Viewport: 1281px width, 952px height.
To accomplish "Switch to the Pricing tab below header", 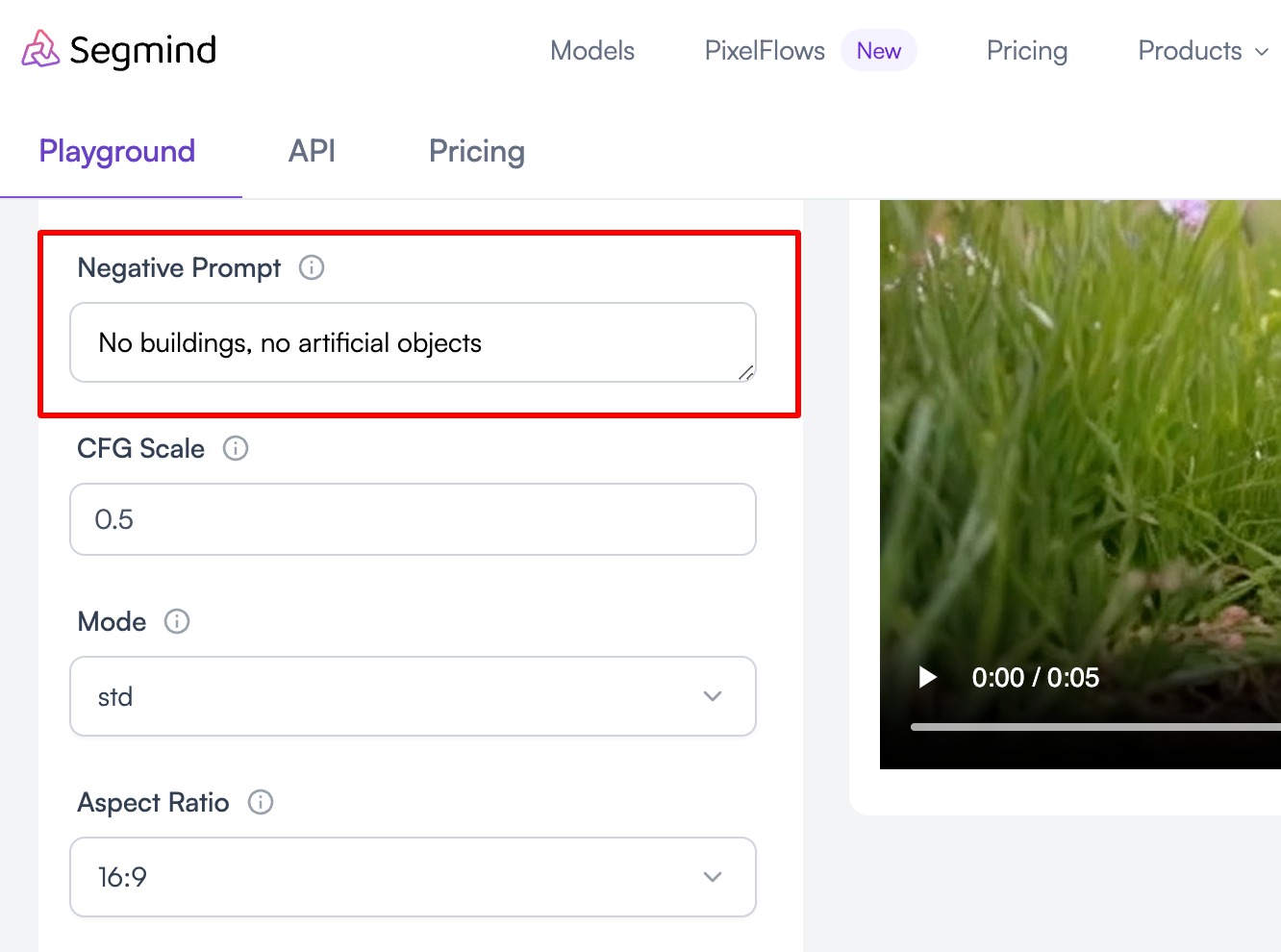I will 477,152.
